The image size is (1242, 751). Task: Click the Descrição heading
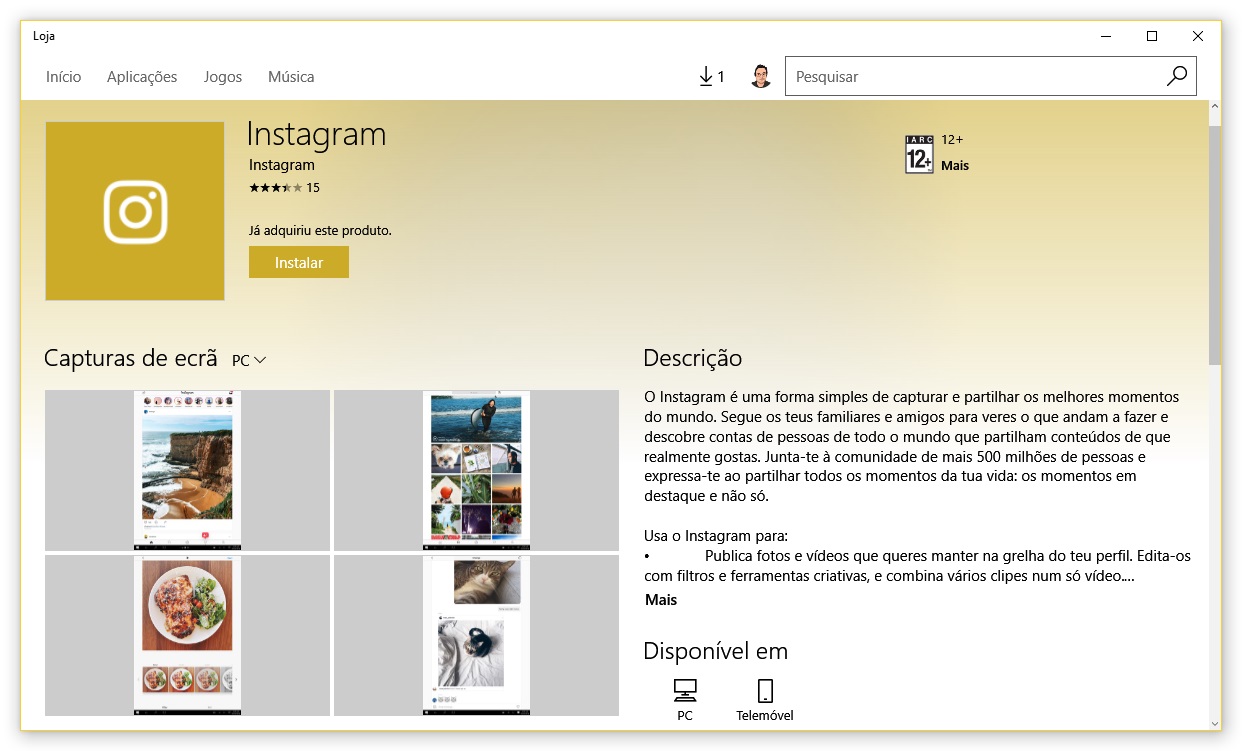(x=693, y=358)
